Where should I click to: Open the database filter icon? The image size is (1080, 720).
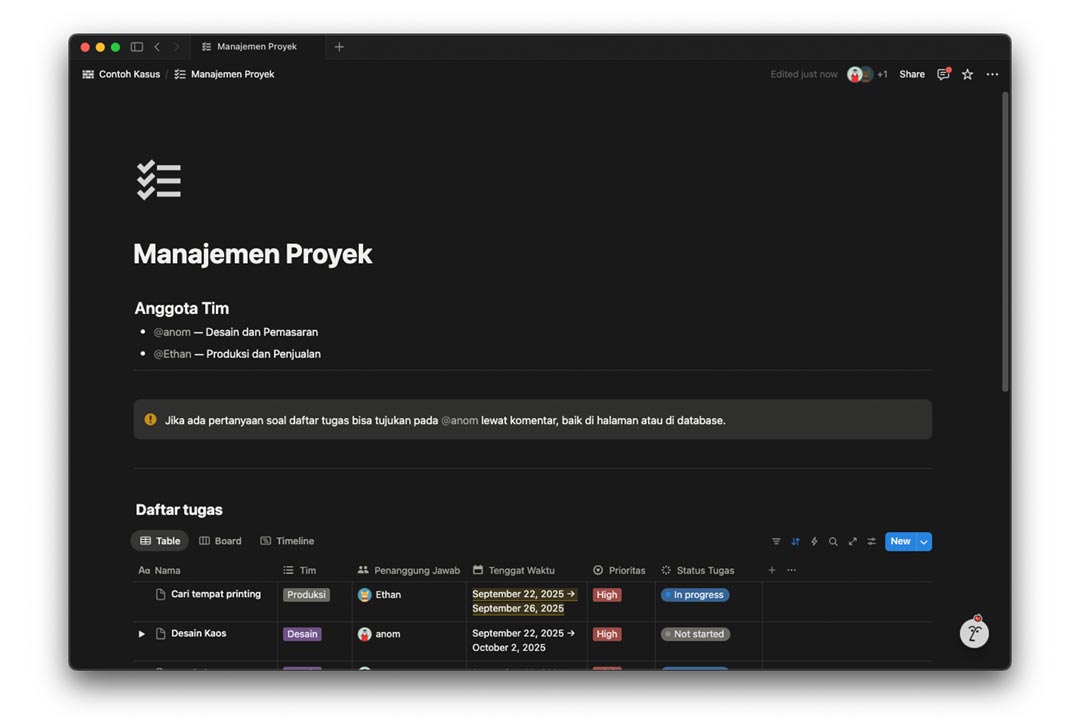pos(776,542)
